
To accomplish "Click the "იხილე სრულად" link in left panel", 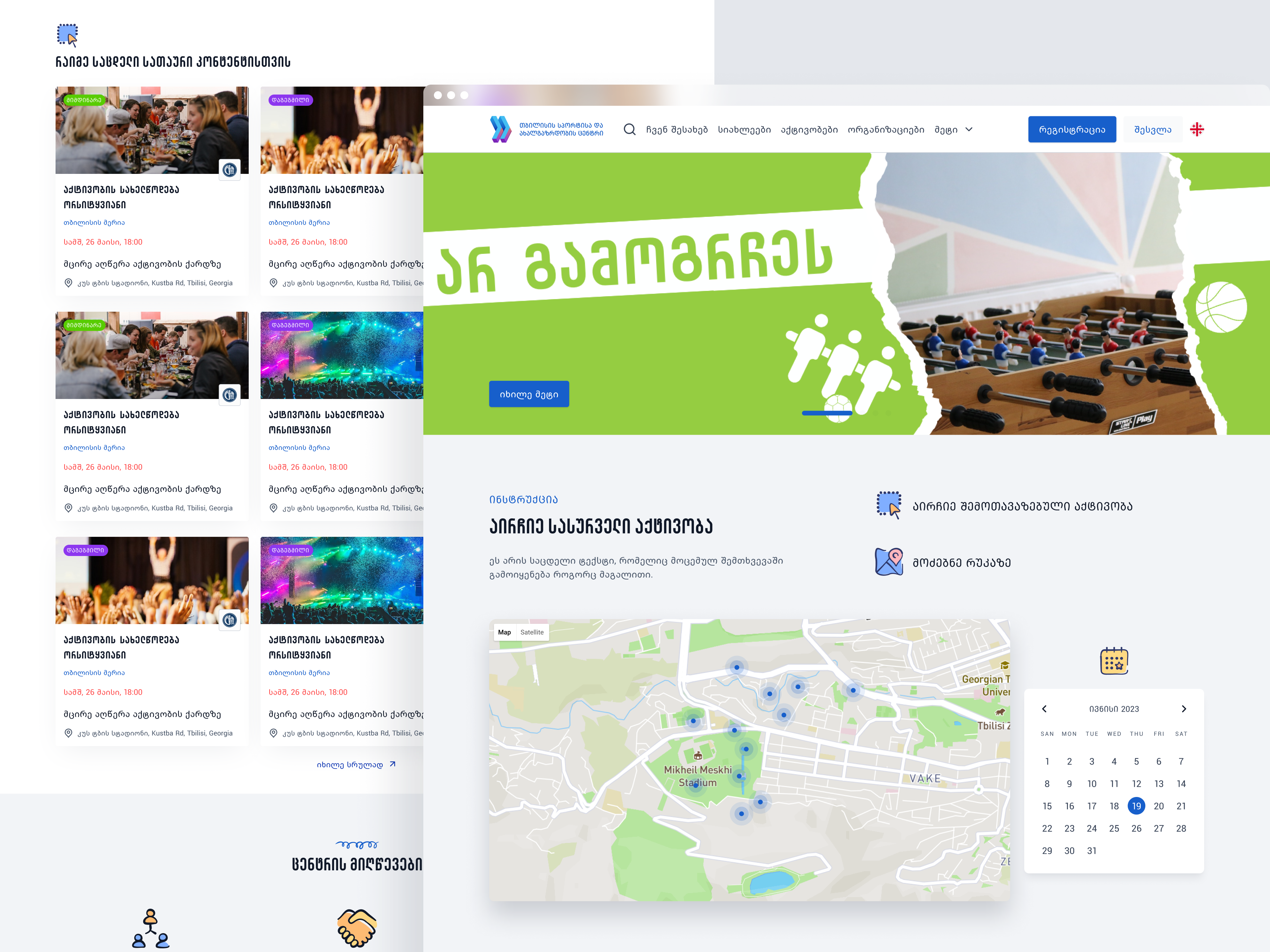I will click(x=356, y=764).
